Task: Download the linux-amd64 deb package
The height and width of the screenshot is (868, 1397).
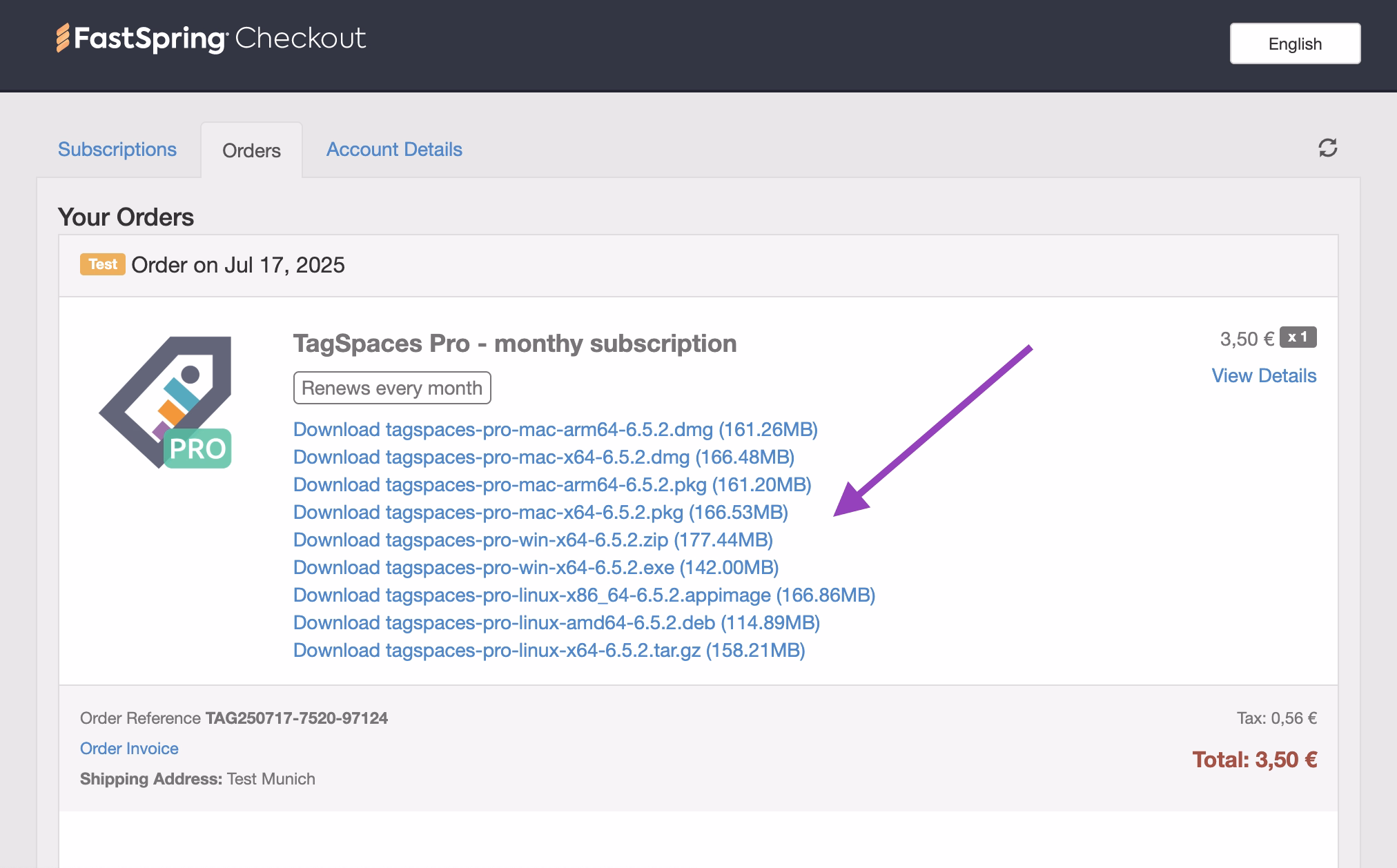Action: [556, 622]
